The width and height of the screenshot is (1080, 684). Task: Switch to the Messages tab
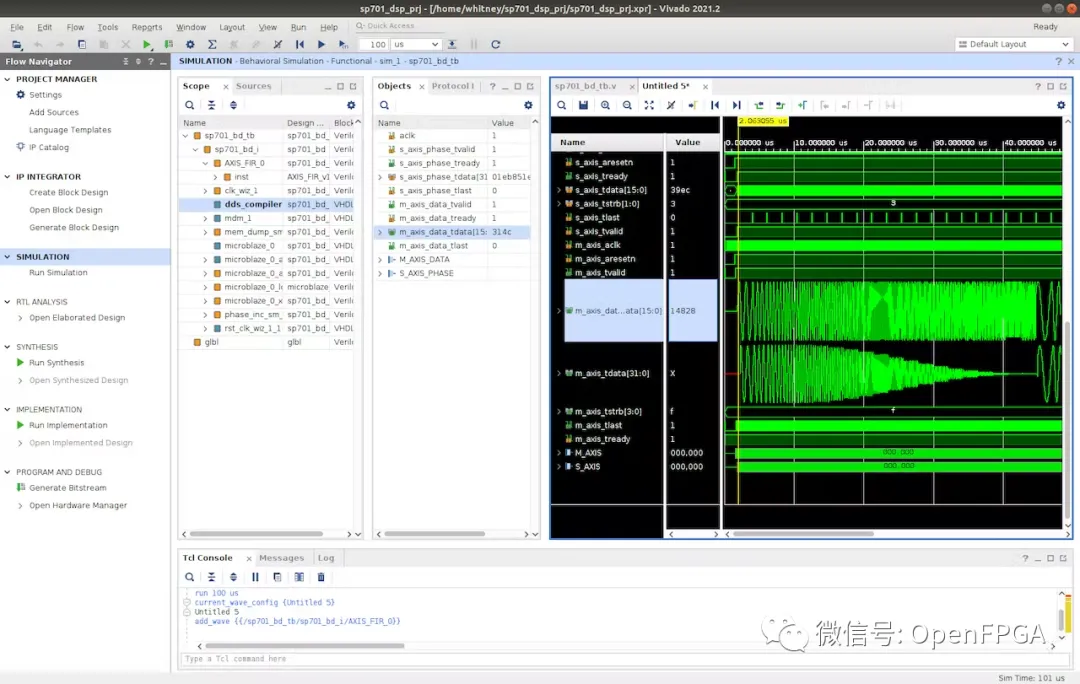click(281, 558)
